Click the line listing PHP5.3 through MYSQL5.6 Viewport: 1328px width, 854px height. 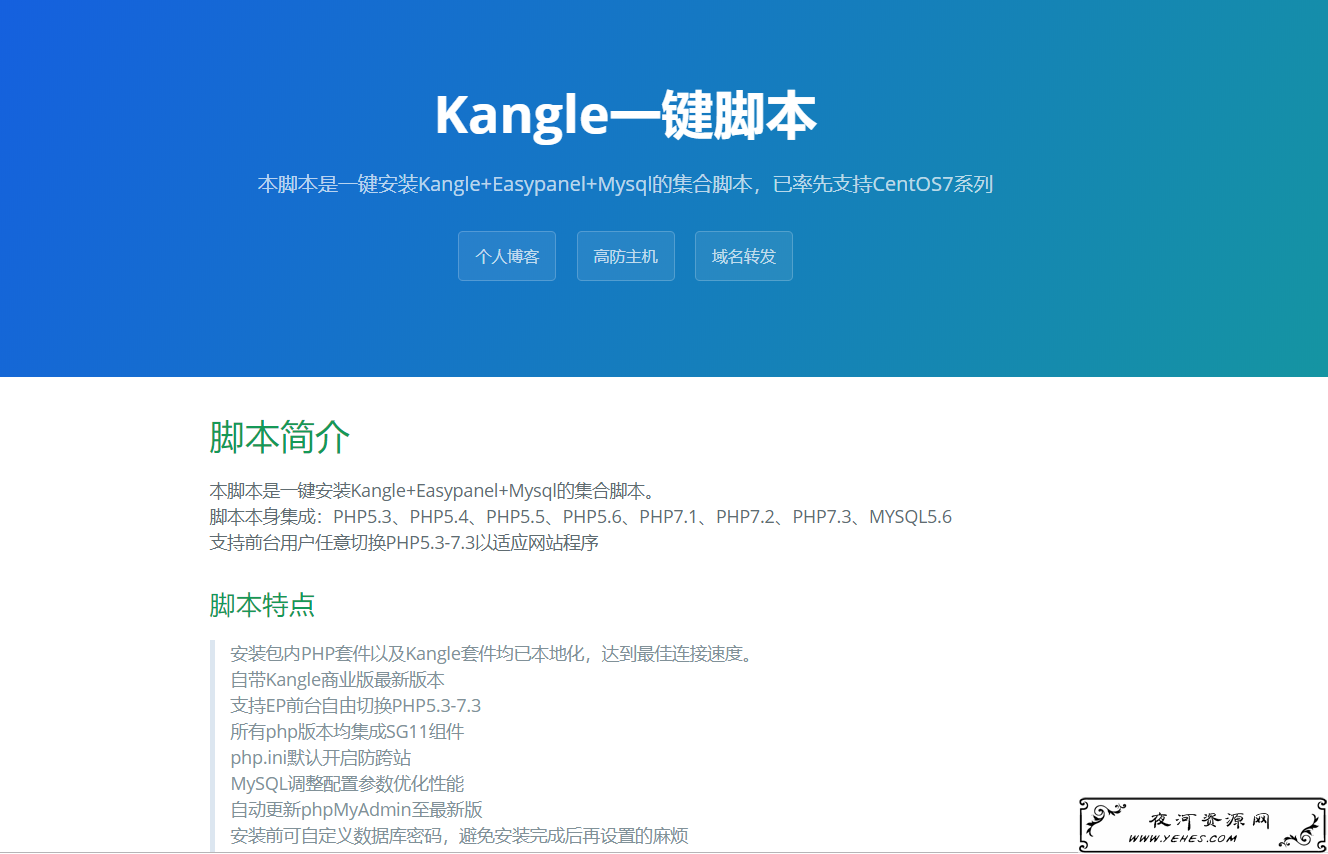pos(580,517)
